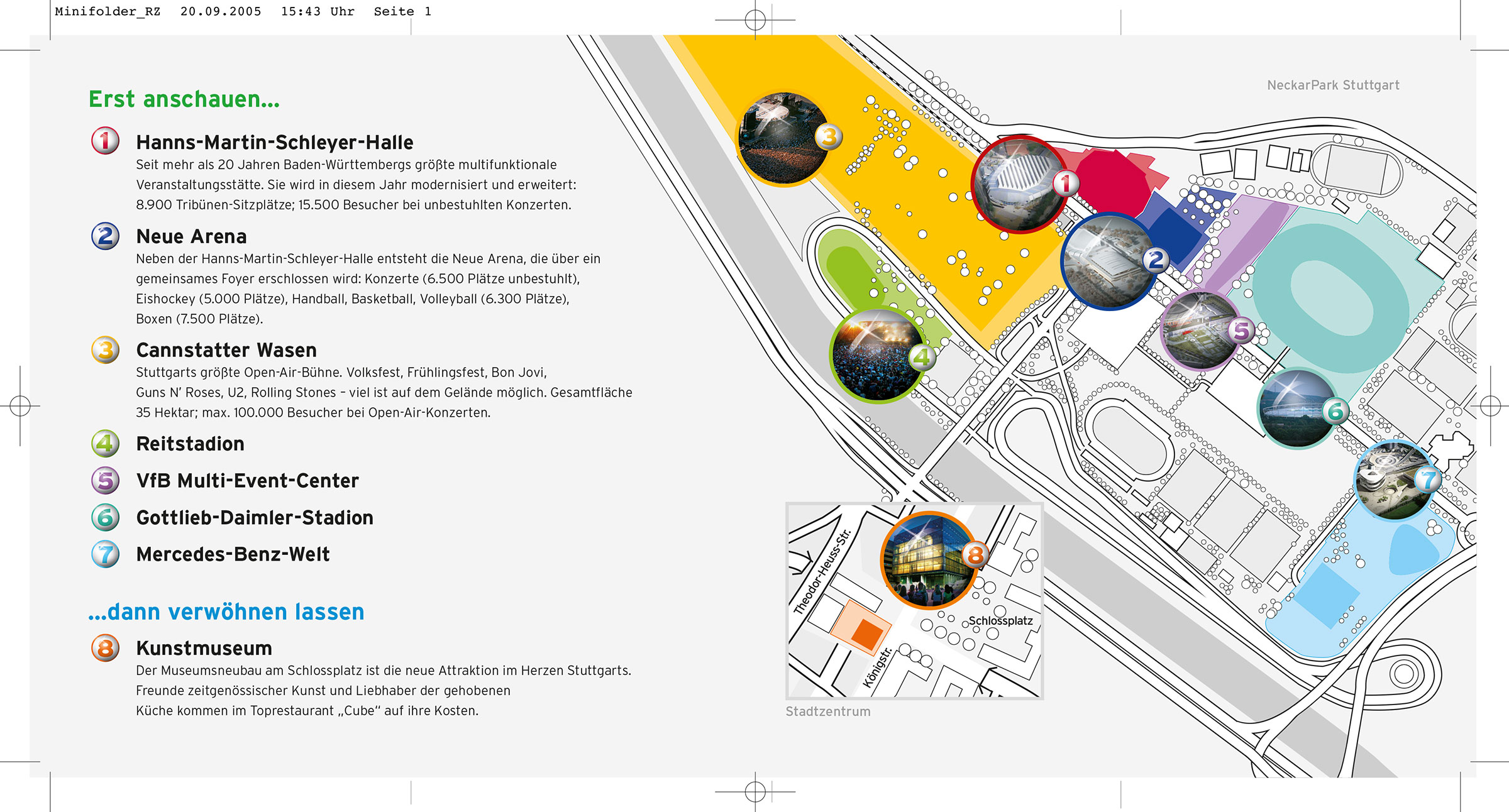Click the blue '...dann verwöhnen lassen' title
The height and width of the screenshot is (812, 1509).
(226, 612)
